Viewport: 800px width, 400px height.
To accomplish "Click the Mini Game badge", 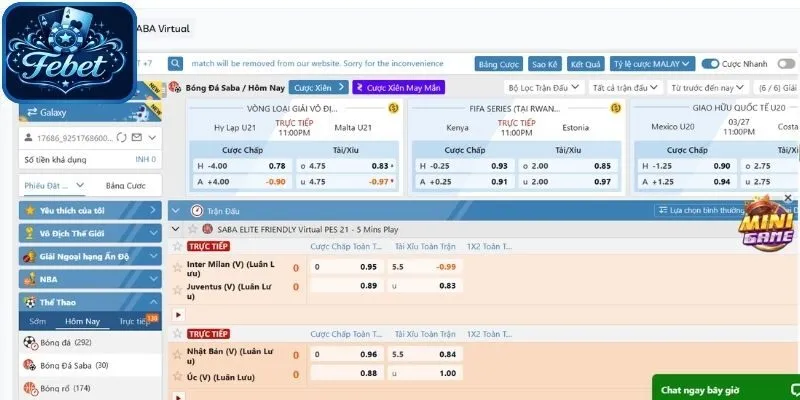I will tap(765, 232).
